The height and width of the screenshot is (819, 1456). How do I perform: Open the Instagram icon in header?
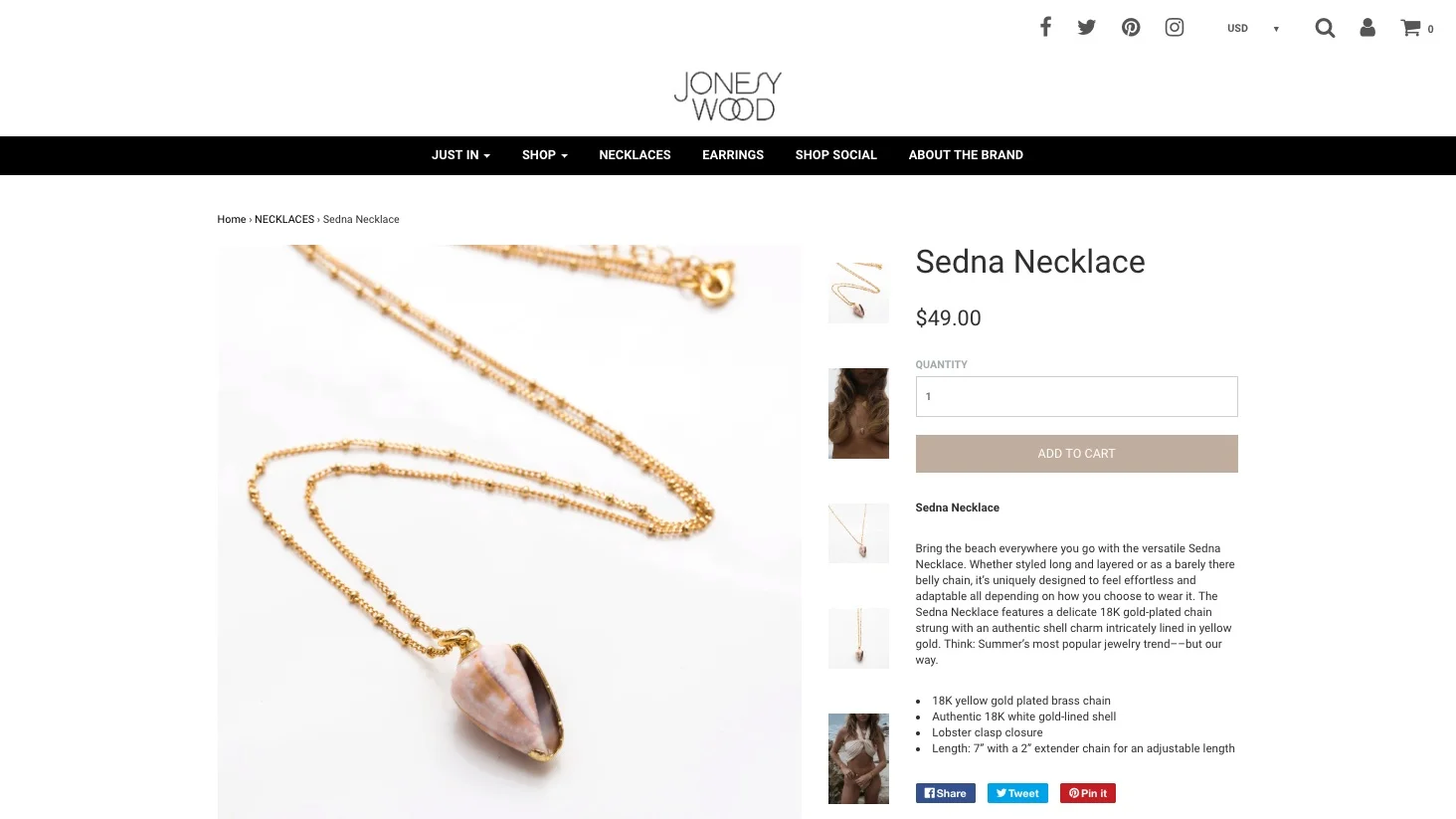[1175, 27]
